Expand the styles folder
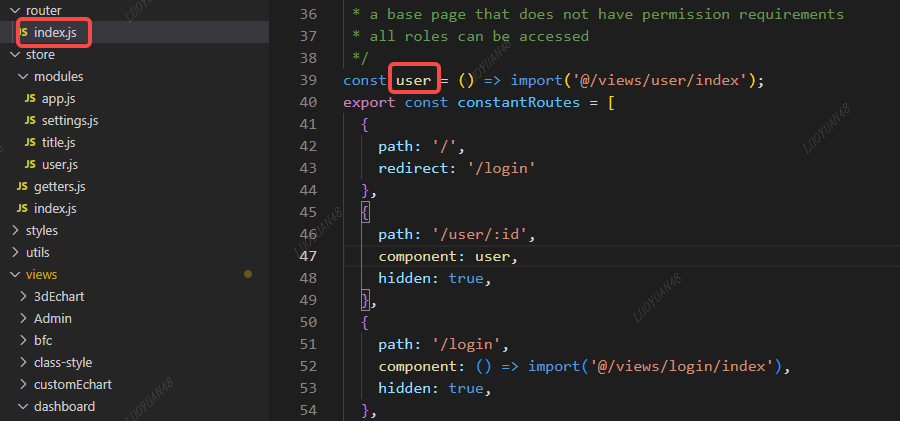The width and height of the screenshot is (900, 421). (x=14, y=231)
